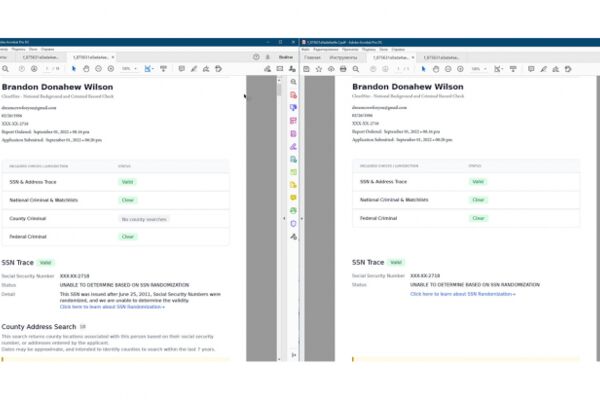Click the vertical scrollbar thumb in left window
Image resolution: width=600 pixels, height=400 pixels.
(279, 90)
